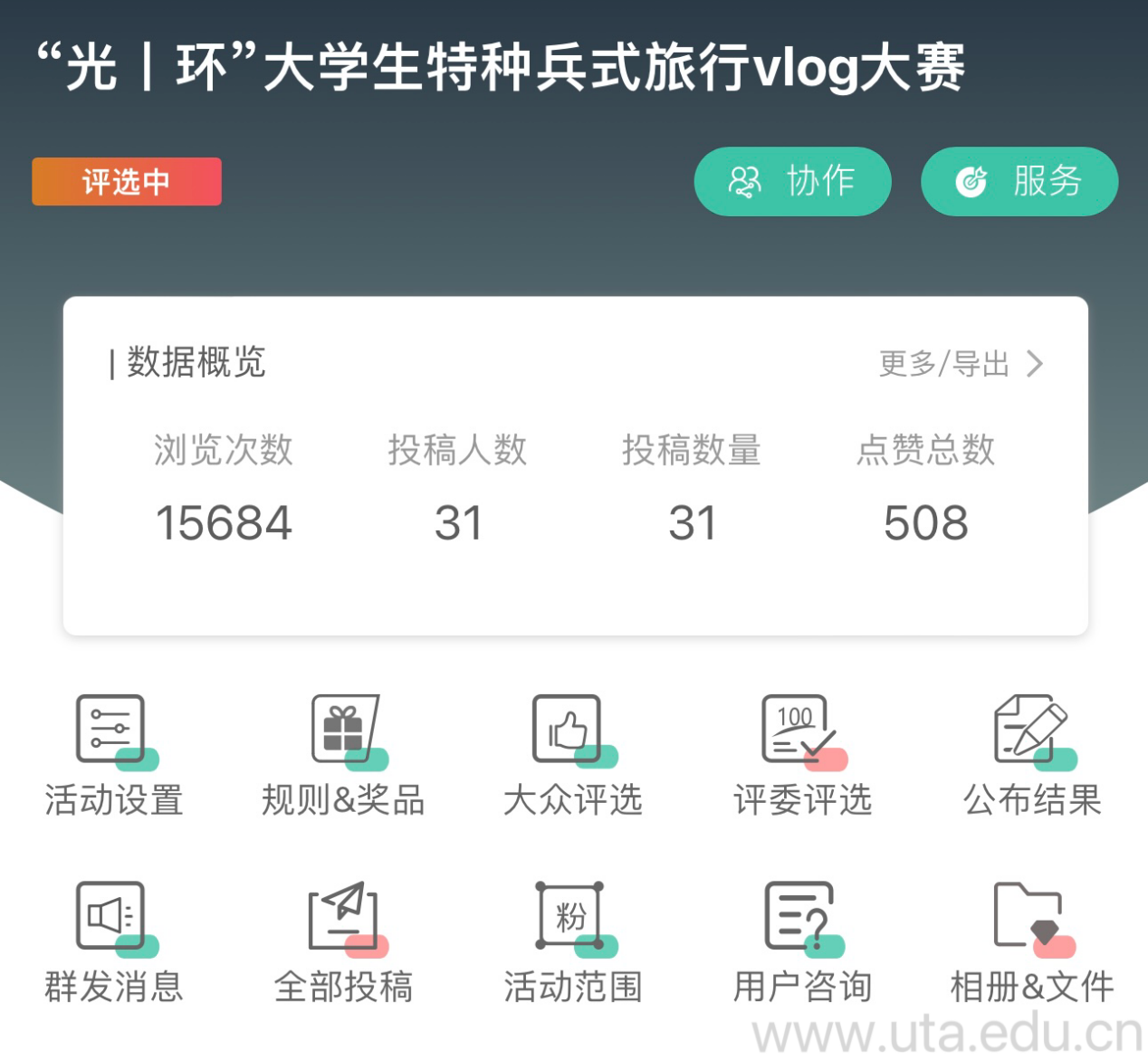
Task: Open 群发消息 megaphone icon
Action: tap(112, 916)
